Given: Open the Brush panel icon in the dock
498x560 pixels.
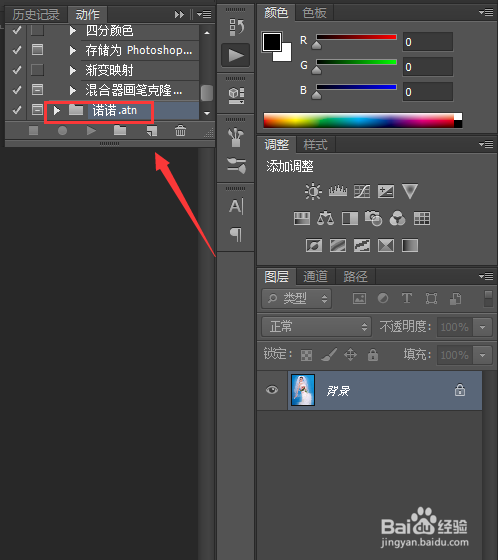Looking at the screenshot, I should pos(236,166).
